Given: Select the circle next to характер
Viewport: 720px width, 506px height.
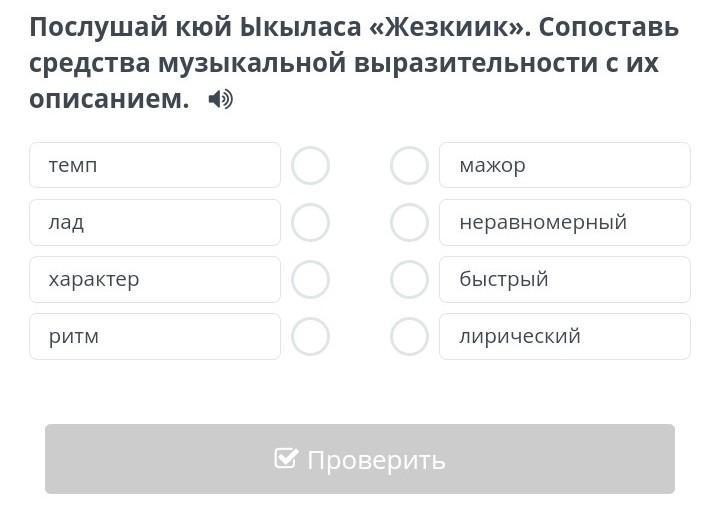Looking at the screenshot, I should 310,280.
